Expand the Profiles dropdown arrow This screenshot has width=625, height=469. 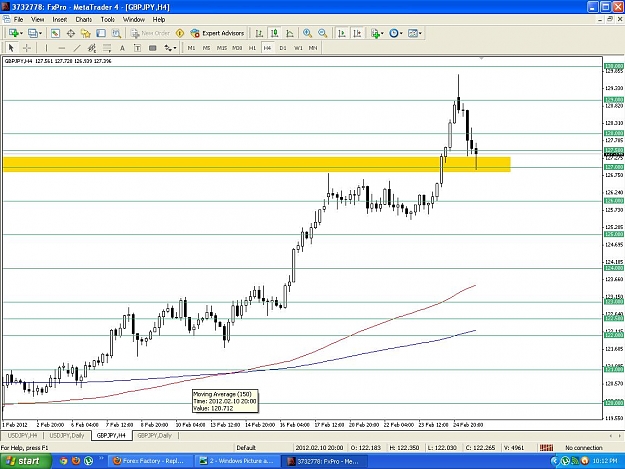[40, 33]
